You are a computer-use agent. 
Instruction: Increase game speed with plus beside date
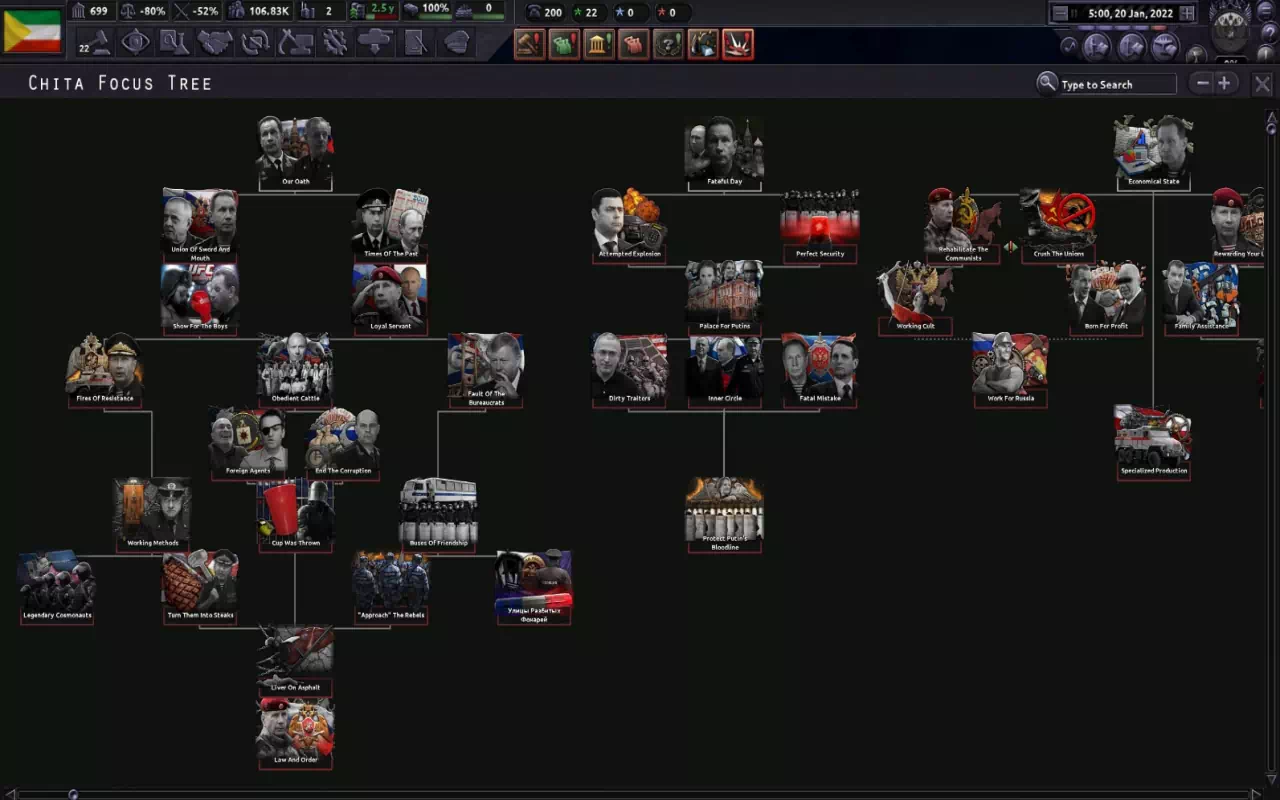(x=1186, y=13)
